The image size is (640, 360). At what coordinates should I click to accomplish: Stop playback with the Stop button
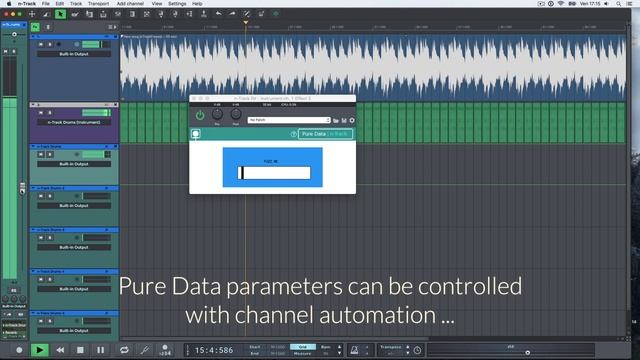click(80, 350)
